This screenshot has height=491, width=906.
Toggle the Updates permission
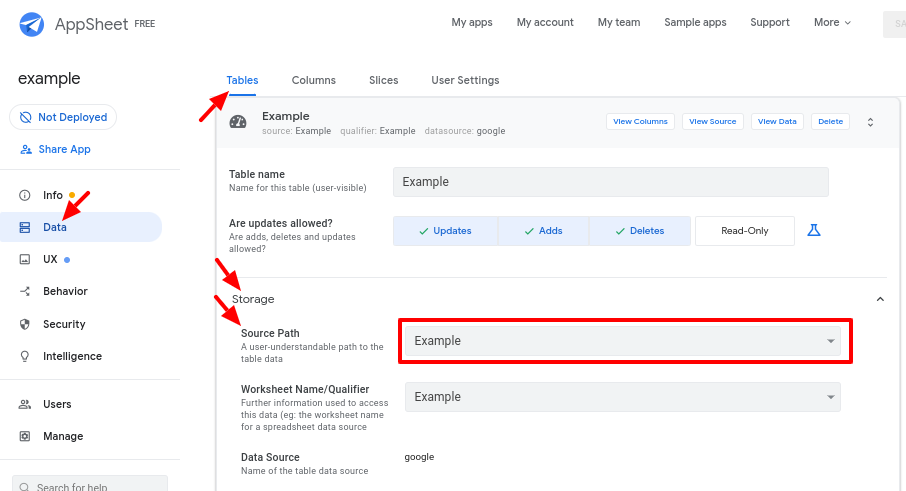pos(445,231)
